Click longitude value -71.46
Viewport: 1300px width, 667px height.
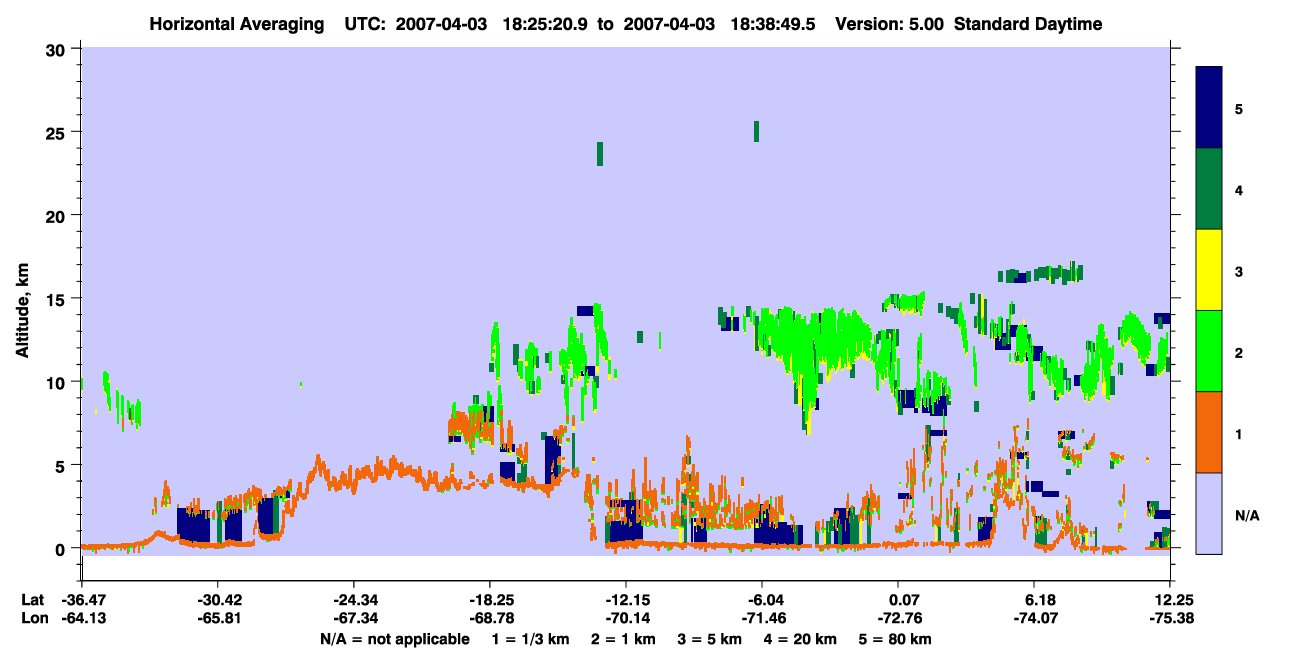point(762,618)
